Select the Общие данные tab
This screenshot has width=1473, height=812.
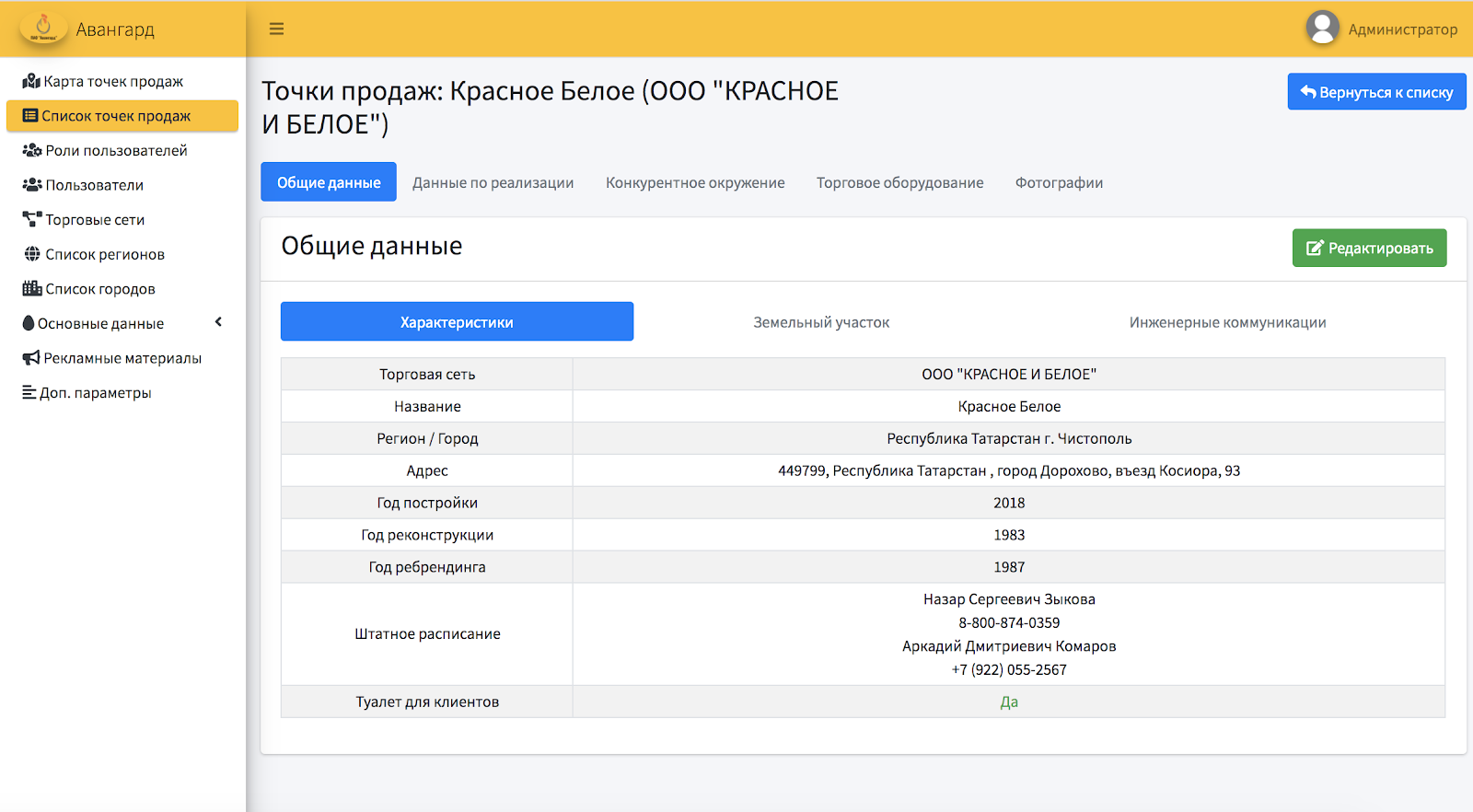click(329, 182)
